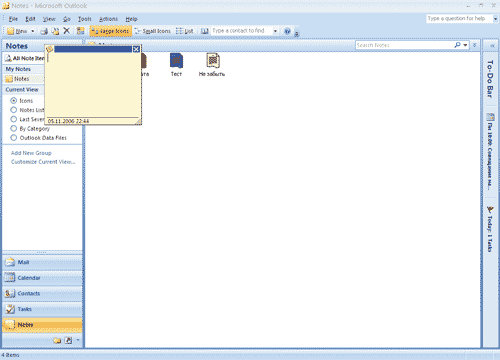Open the Tools menu
Image resolution: width=500 pixels, height=360 pixels.
pos(85,19)
